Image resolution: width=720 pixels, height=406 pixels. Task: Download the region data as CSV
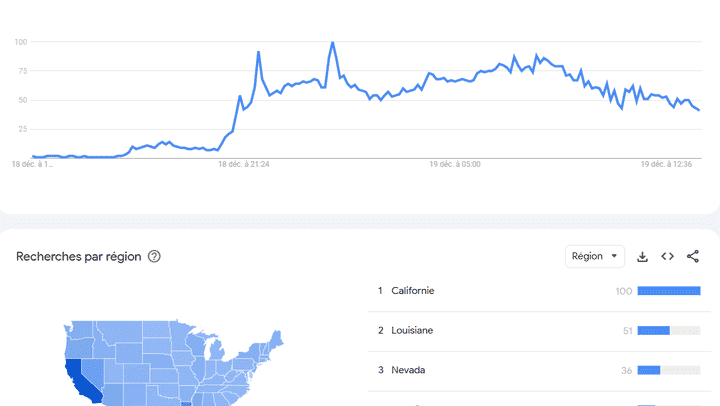coord(643,257)
